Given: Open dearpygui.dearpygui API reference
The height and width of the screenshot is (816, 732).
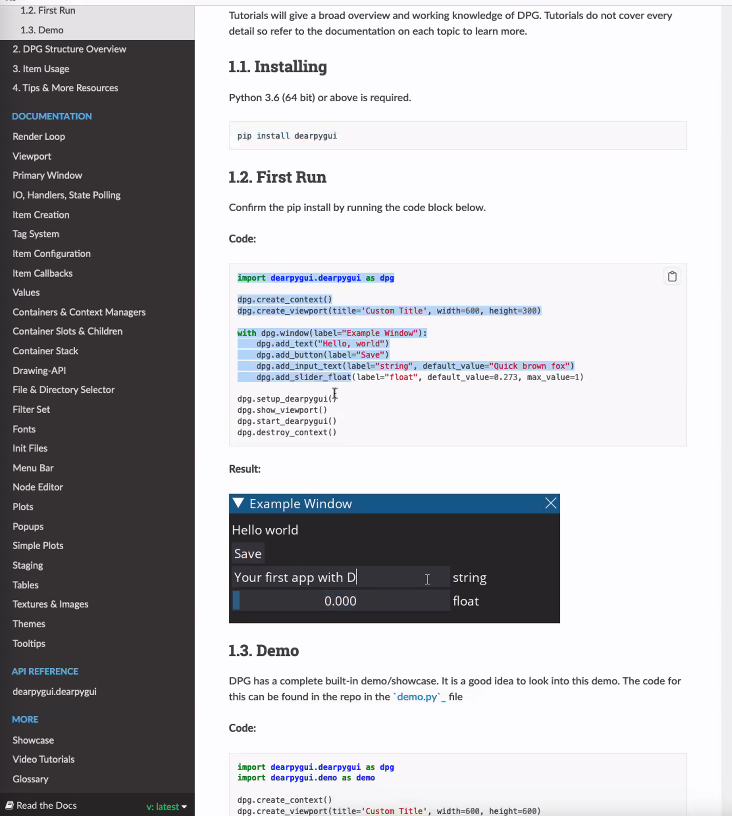Looking at the screenshot, I should 55,692.
